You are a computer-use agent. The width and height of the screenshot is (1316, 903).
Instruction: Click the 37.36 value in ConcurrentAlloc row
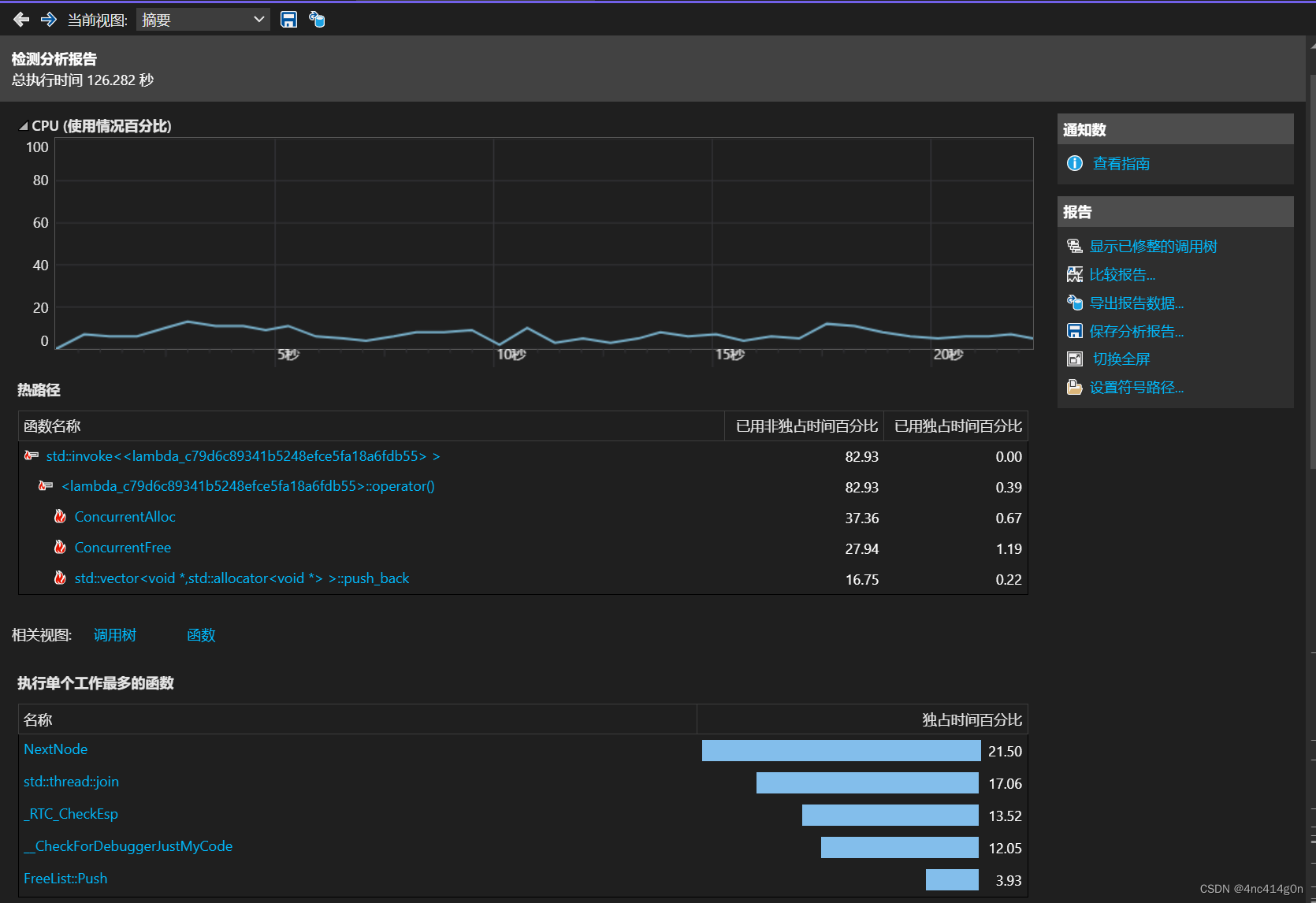pos(862,518)
